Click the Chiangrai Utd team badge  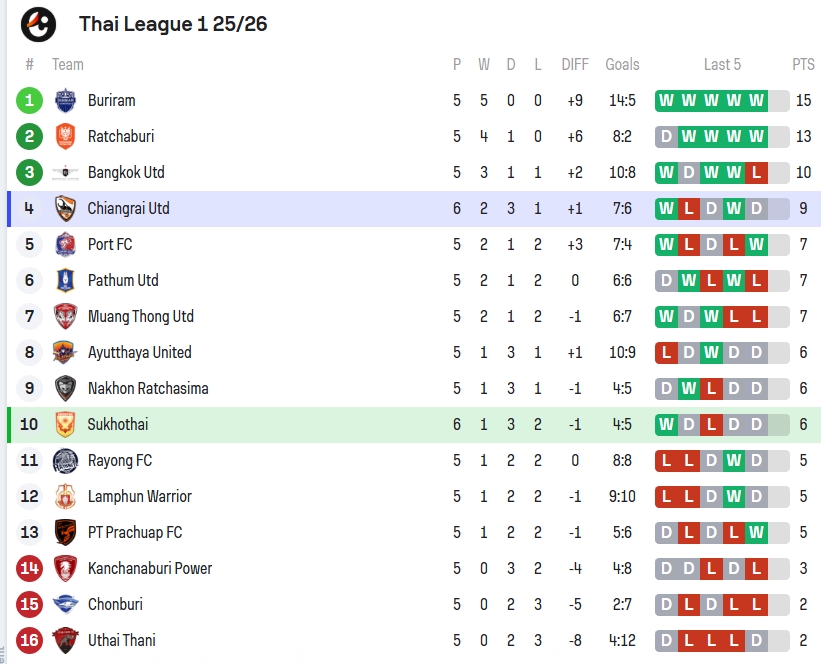click(65, 208)
